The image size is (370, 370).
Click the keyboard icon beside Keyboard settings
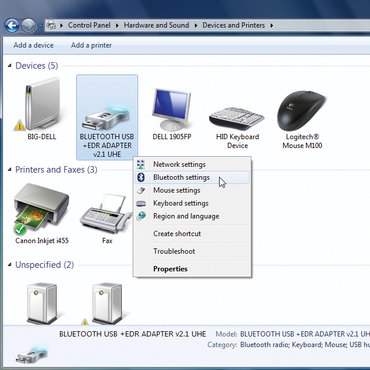141,203
